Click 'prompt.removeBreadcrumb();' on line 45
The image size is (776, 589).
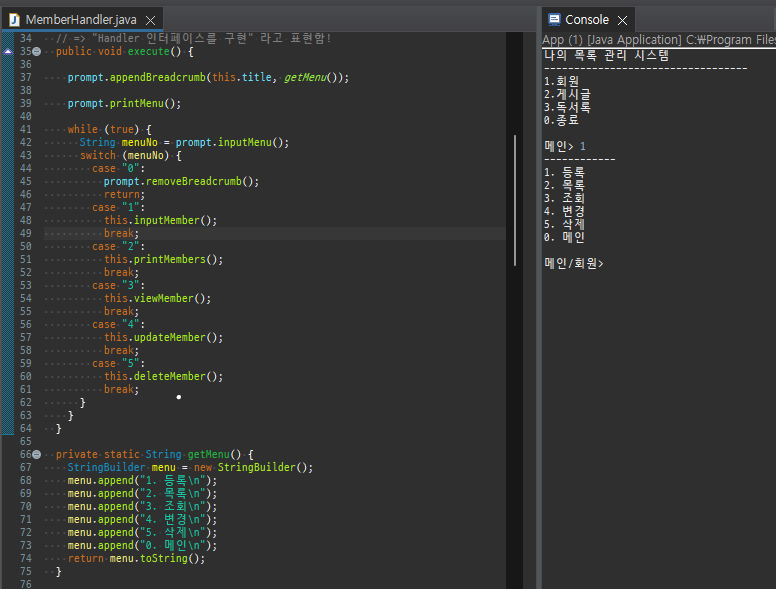pyautogui.click(x=181, y=182)
